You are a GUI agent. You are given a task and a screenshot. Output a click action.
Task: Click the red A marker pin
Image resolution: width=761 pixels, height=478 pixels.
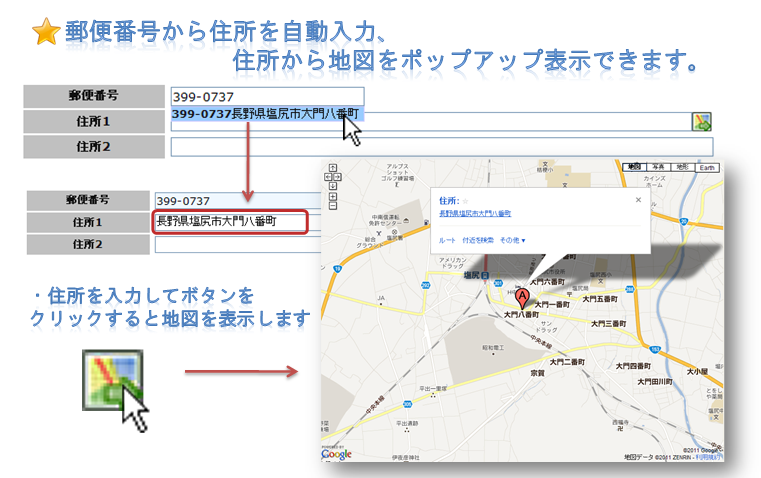click(522, 298)
